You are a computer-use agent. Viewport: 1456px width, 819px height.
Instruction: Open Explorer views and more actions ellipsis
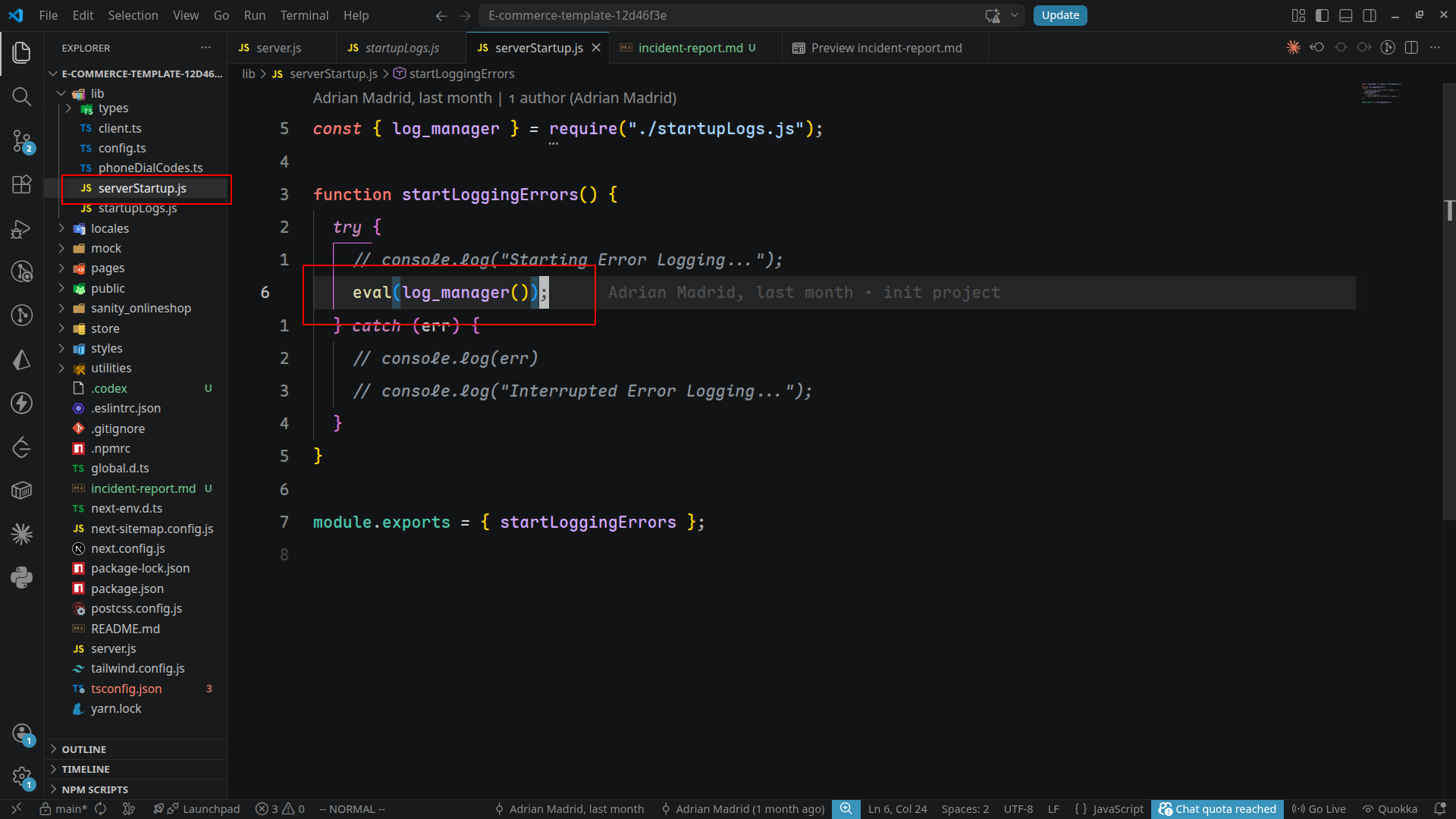[206, 48]
